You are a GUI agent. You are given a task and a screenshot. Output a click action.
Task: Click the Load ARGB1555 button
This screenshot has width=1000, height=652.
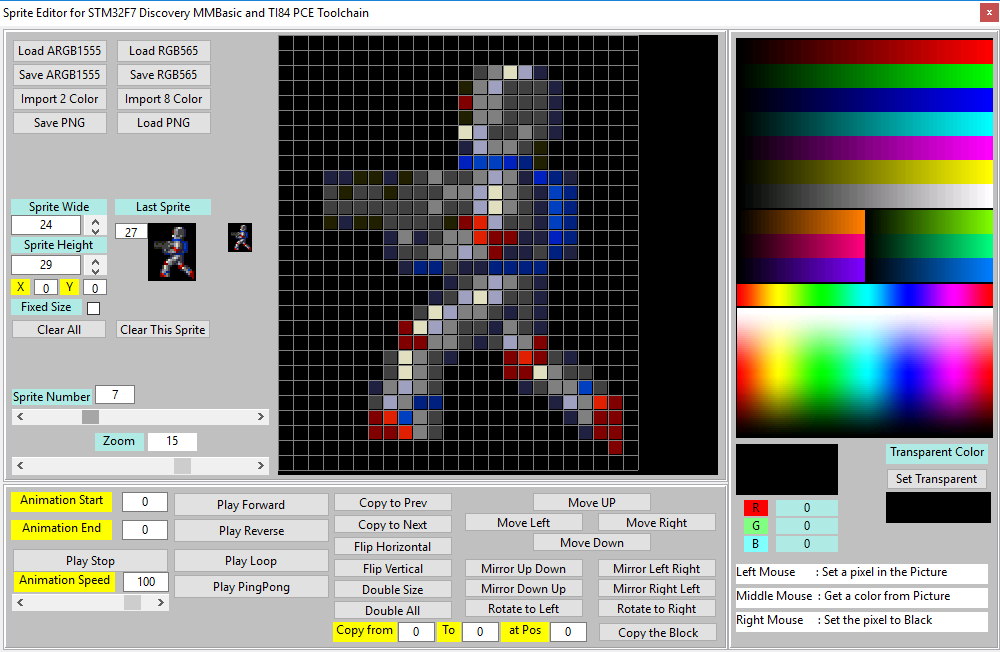click(x=59, y=51)
